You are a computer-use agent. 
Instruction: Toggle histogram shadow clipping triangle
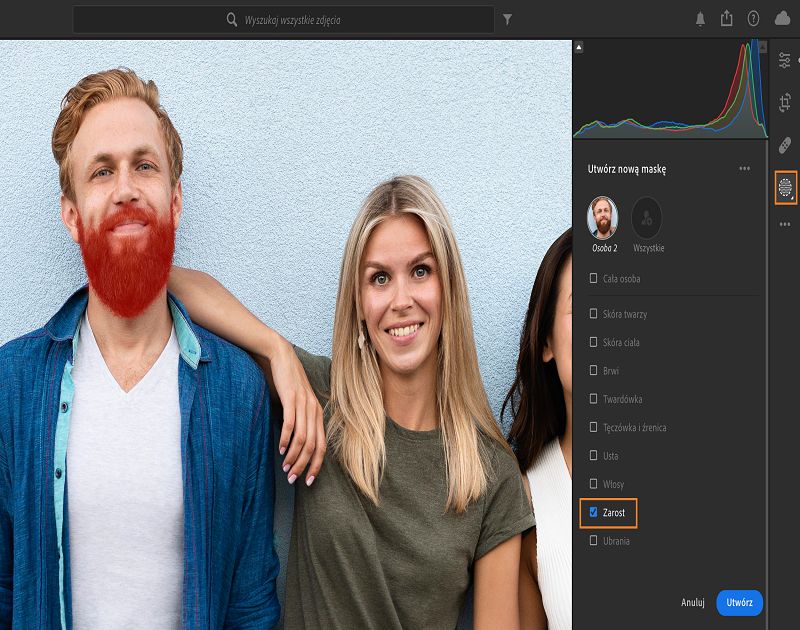click(x=579, y=47)
